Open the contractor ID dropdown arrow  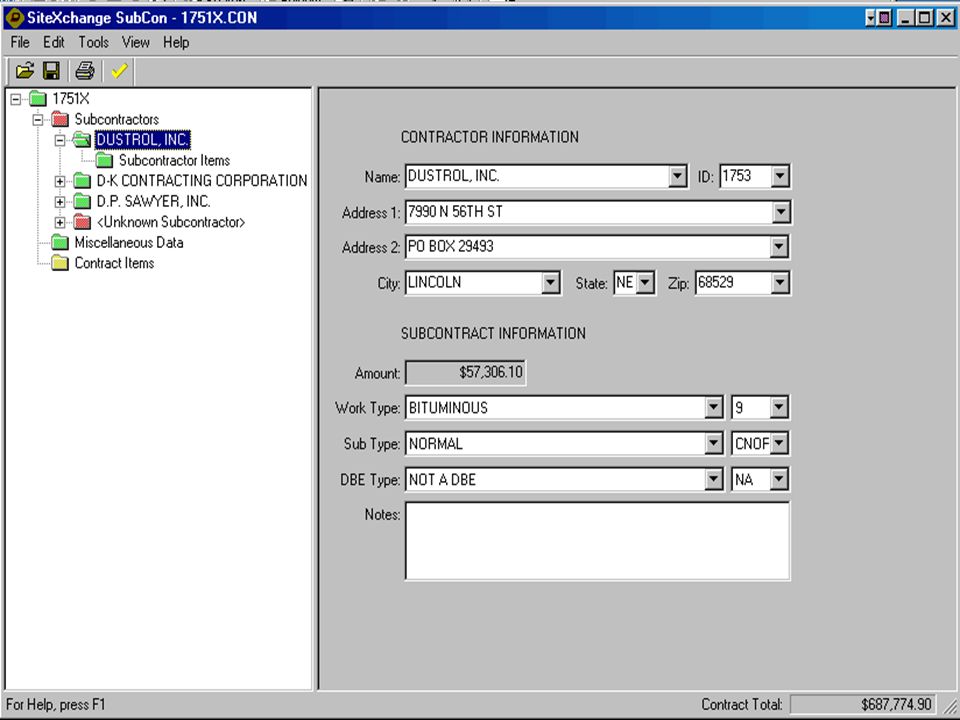point(779,176)
